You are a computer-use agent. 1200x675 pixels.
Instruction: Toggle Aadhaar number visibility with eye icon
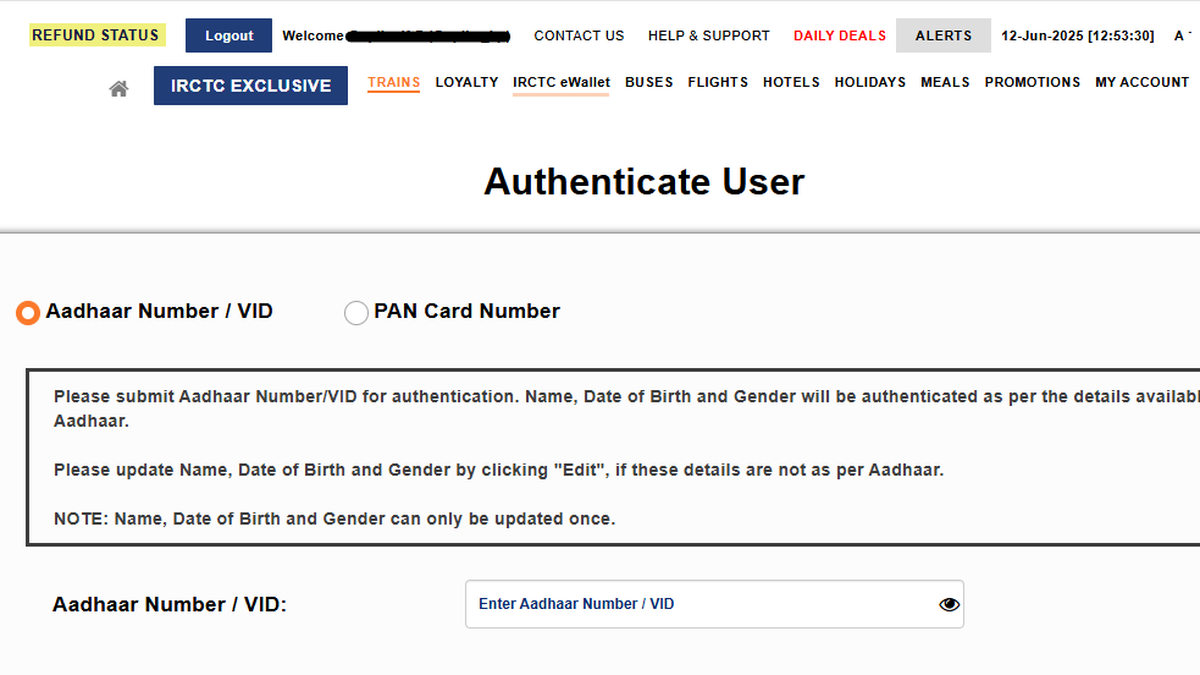click(948, 604)
